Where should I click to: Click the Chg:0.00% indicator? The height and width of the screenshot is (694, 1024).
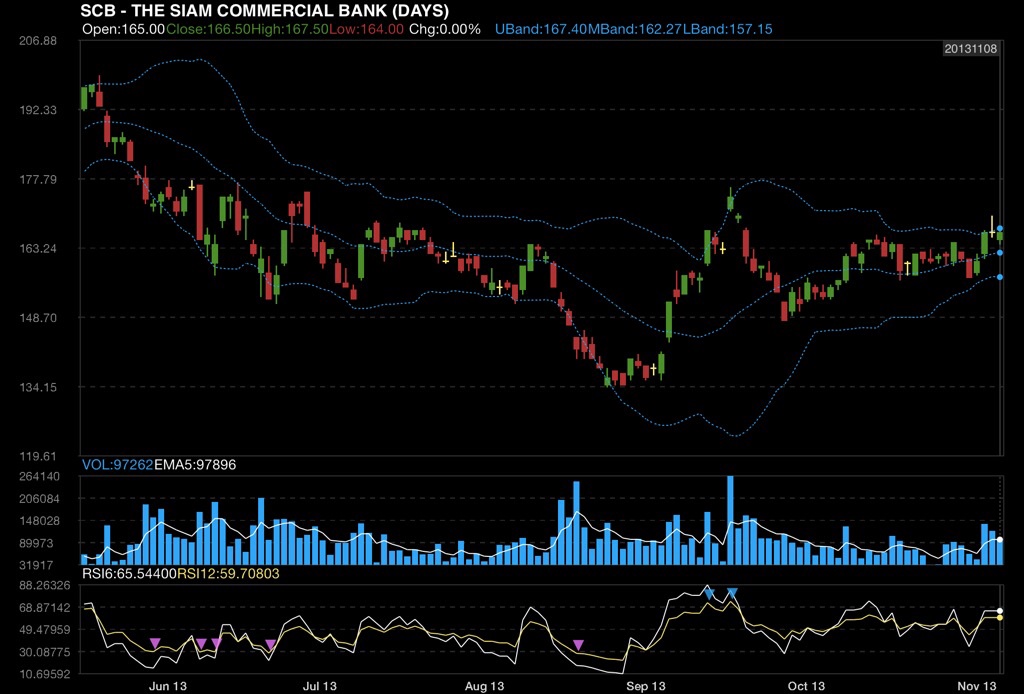(445, 29)
